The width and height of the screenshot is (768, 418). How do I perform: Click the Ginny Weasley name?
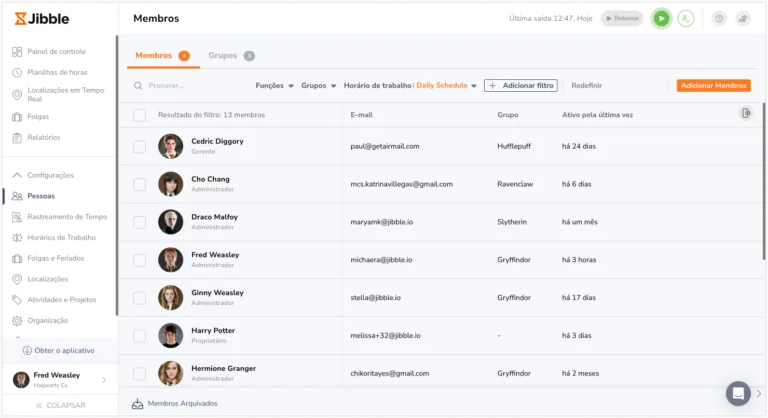point(217,293)
